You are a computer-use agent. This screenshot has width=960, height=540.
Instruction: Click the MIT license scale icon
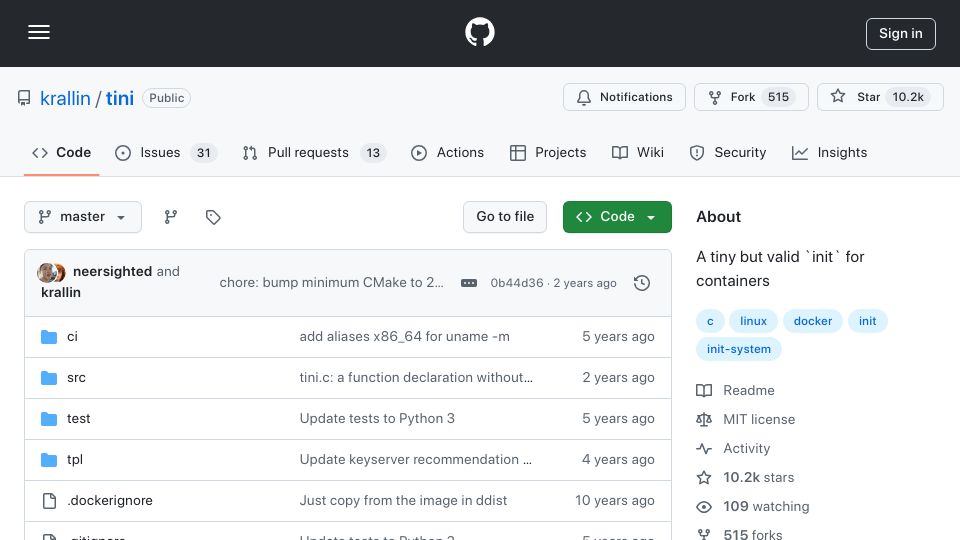tap(704, 419)
